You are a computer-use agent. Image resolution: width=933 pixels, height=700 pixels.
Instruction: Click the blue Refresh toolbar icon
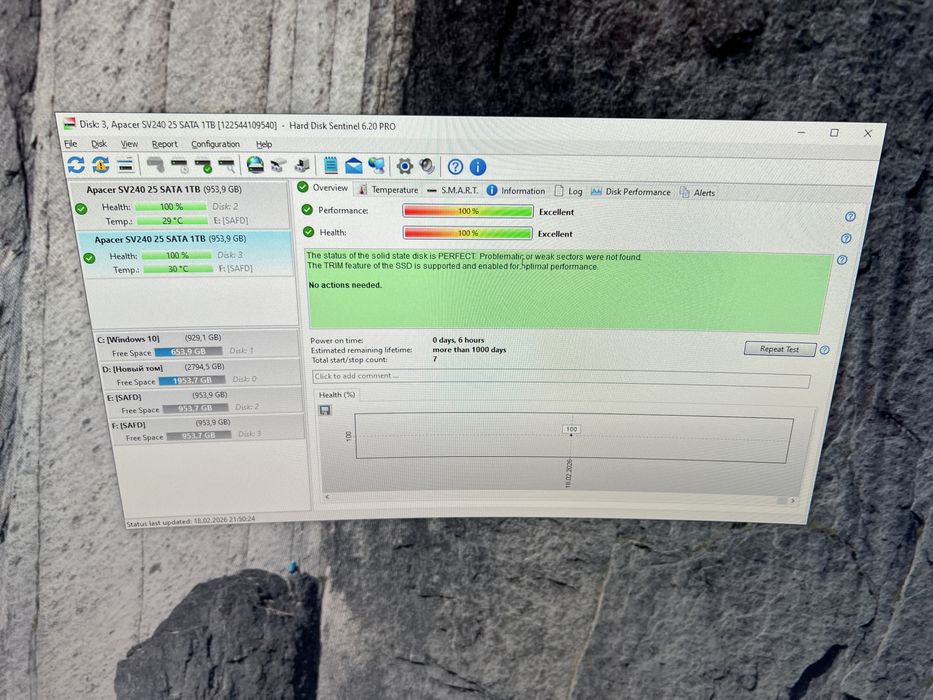click(76, 164)
